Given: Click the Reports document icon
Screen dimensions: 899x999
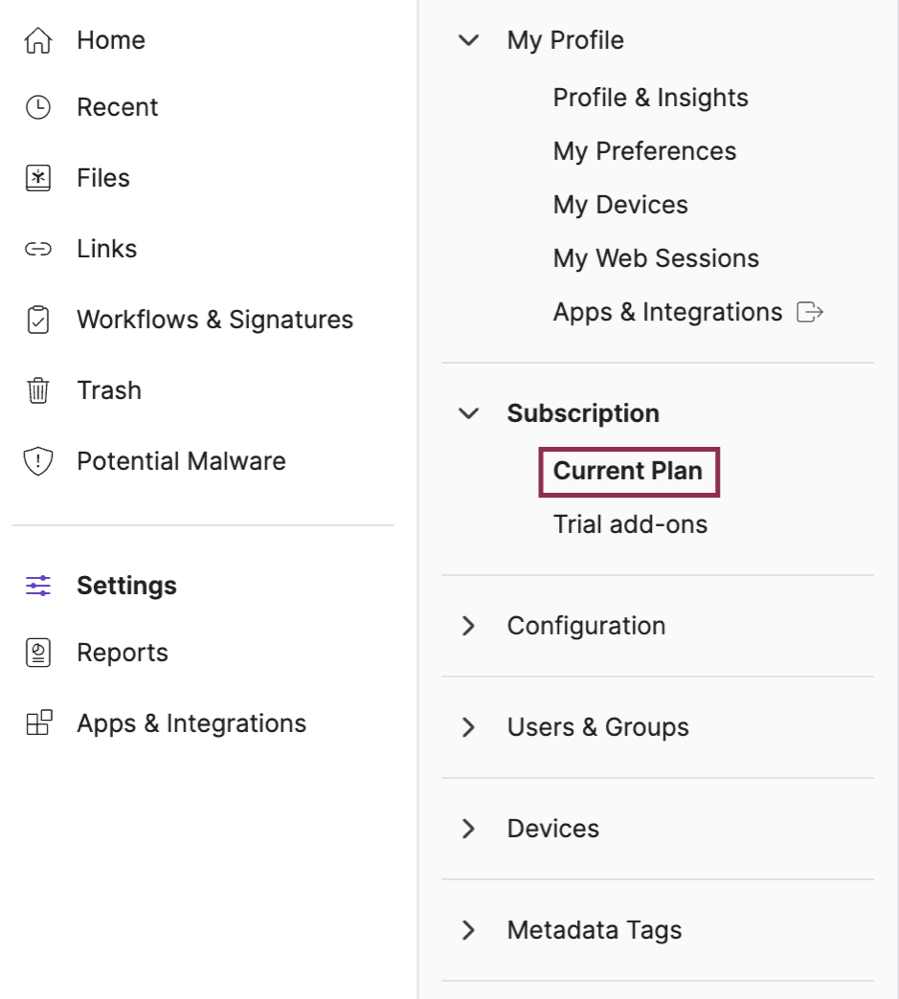Looking at the screenshot, I should 38,652.
